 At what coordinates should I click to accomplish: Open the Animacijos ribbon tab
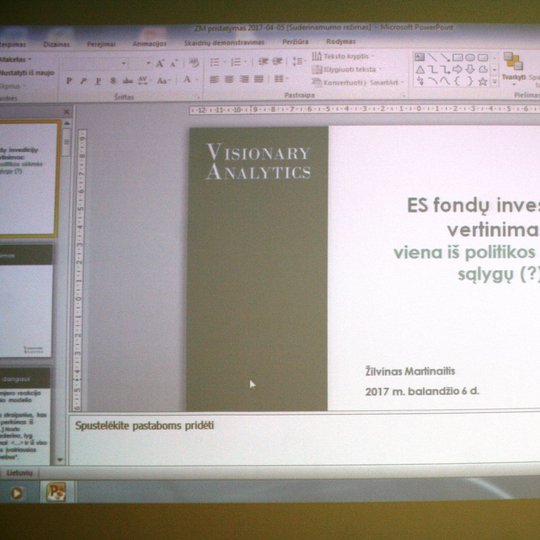point(149,44)
